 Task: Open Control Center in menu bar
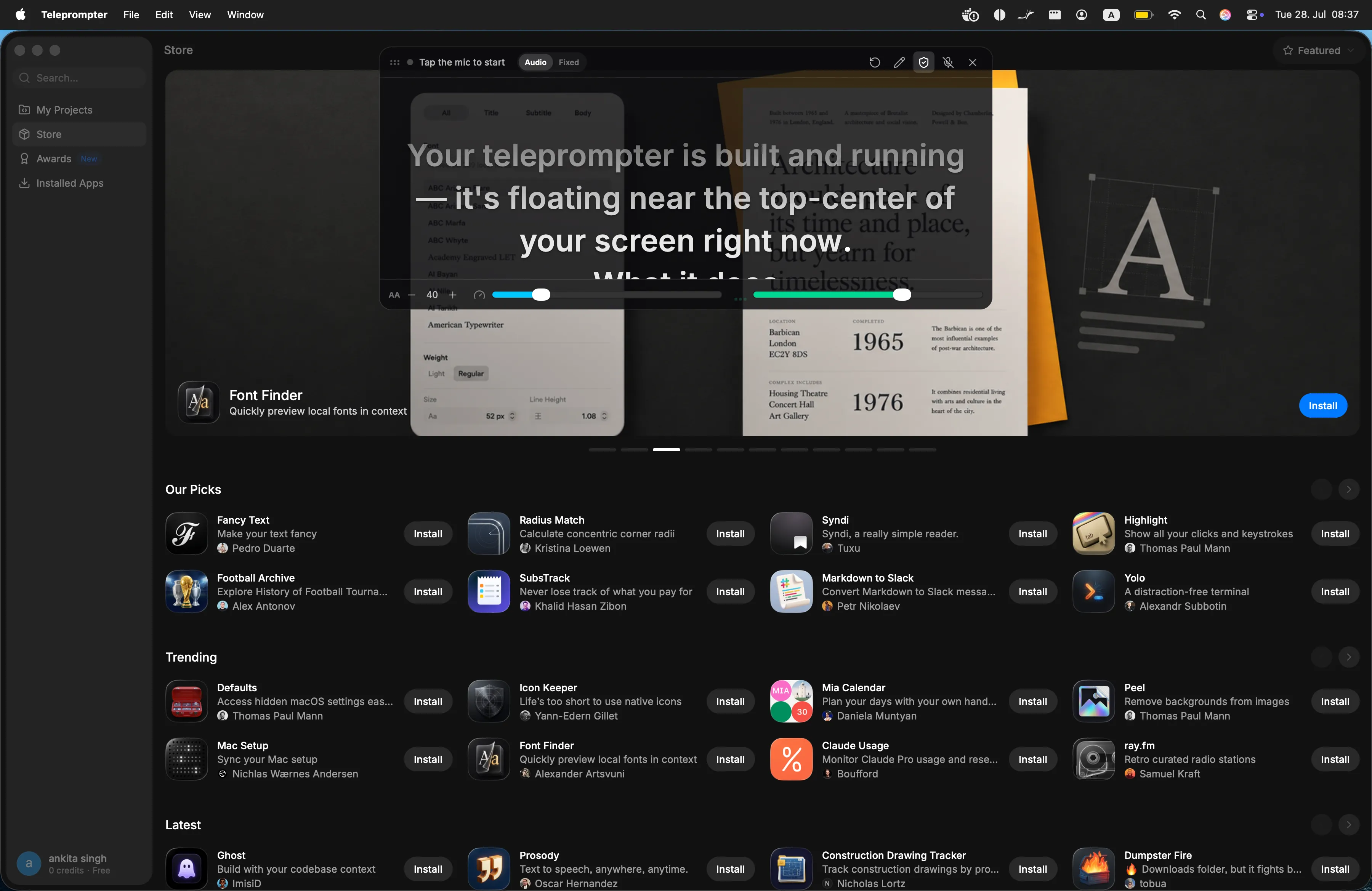(x=1252, y=15)
